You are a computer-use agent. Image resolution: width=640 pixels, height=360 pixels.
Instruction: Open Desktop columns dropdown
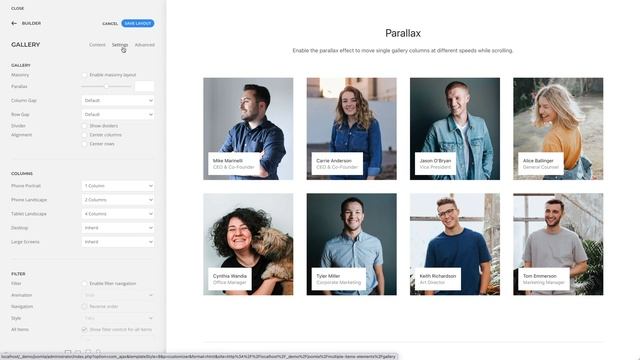(118, 228)
